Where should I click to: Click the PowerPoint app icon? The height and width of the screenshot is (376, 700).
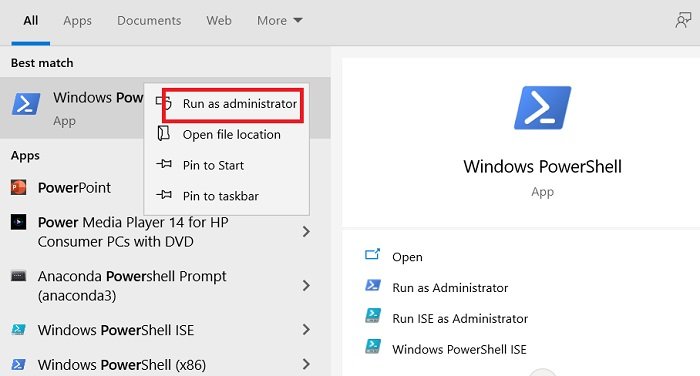[x=18, y=188]
